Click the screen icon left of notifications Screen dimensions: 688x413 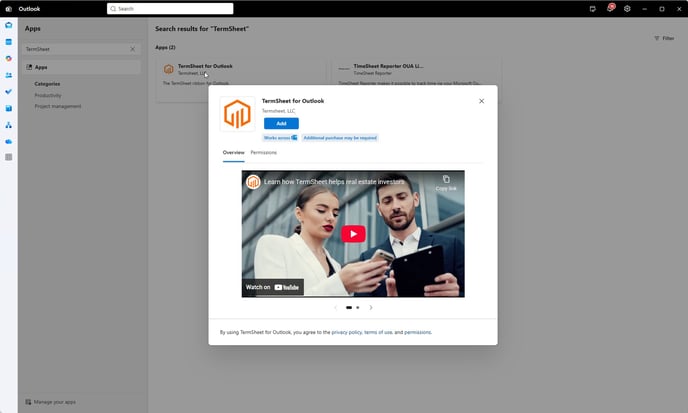[x=593, y=9]
